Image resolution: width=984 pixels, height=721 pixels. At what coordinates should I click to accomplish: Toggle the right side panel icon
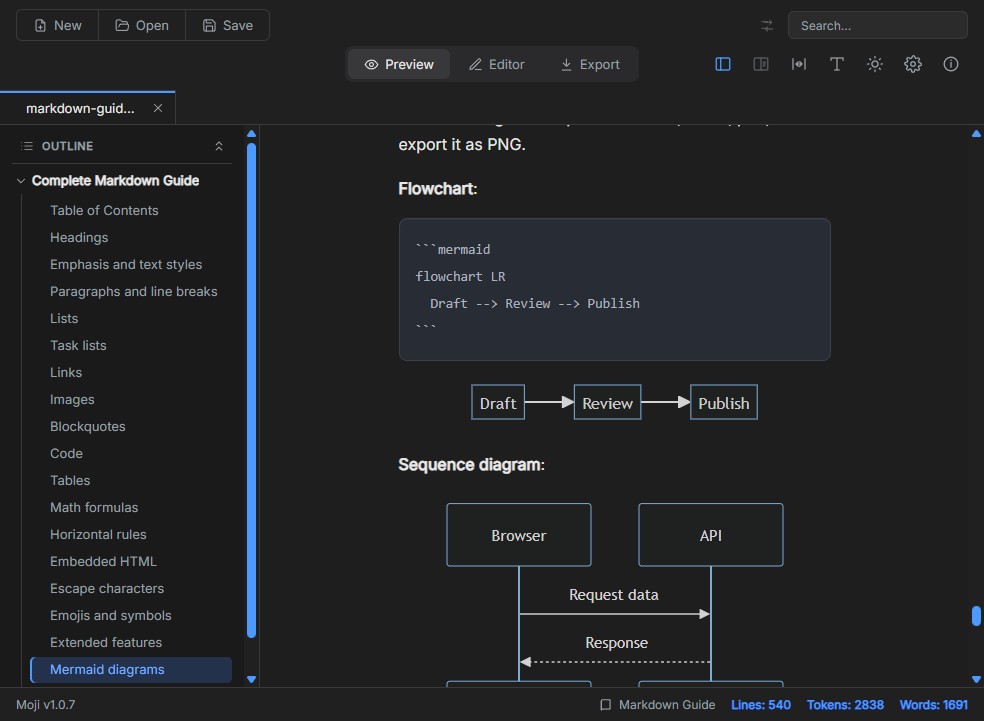coord(761,64)
